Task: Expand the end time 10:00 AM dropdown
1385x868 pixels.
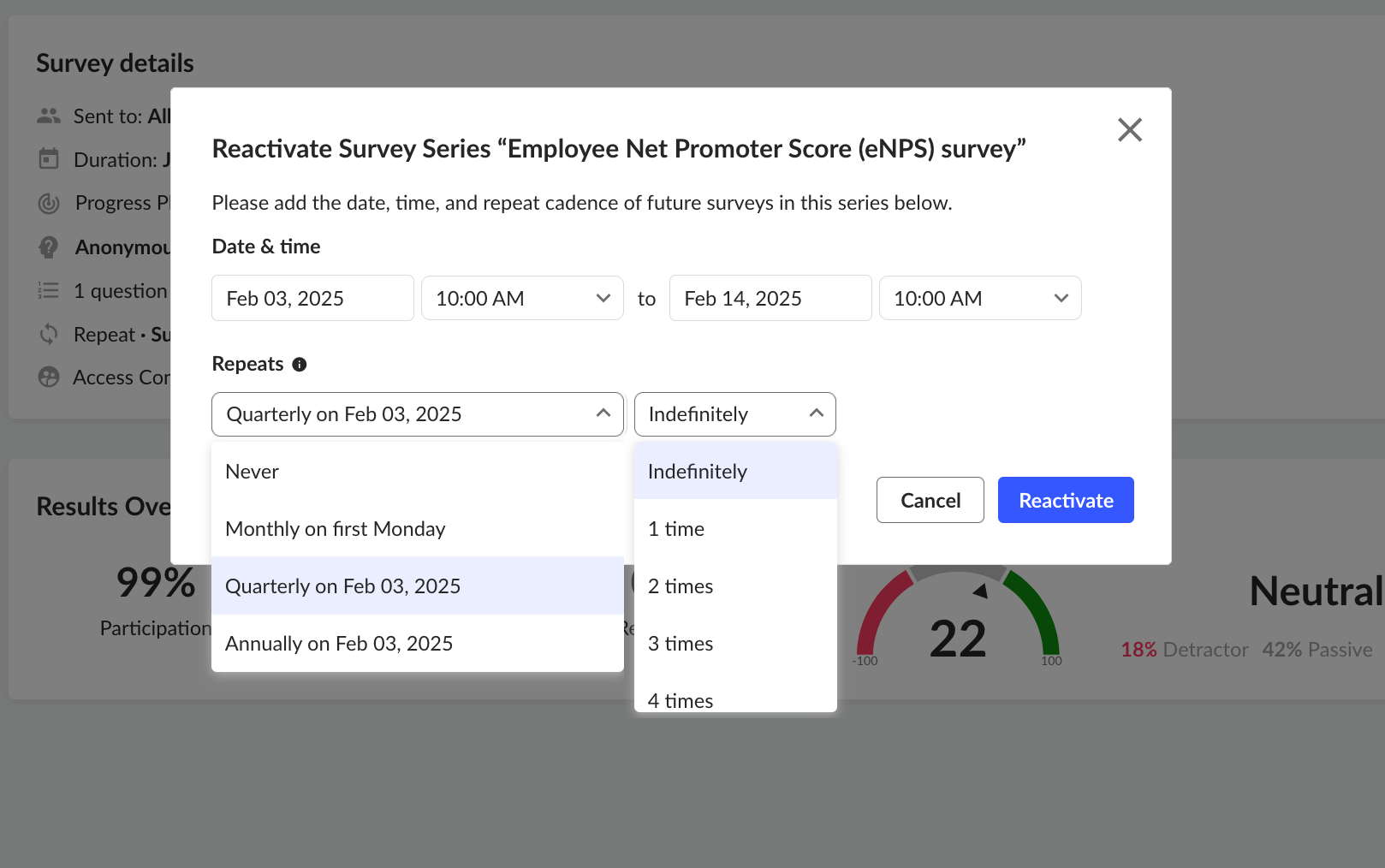Action: point(980,298)
